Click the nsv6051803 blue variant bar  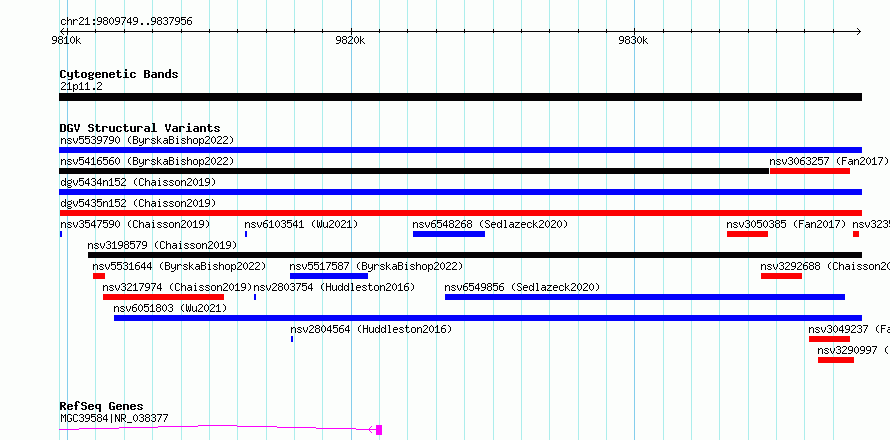[488, 318]
